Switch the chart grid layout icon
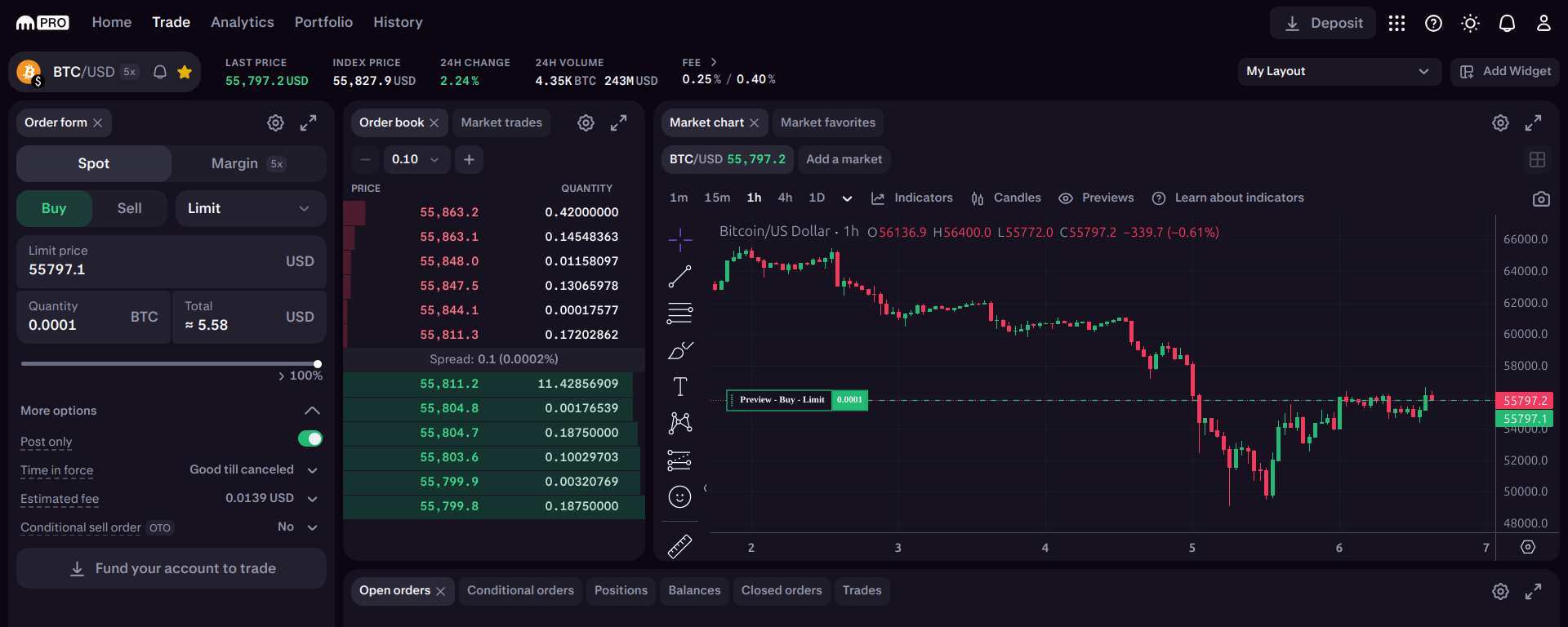1568x627 pixels. [x=1537, y=159]
